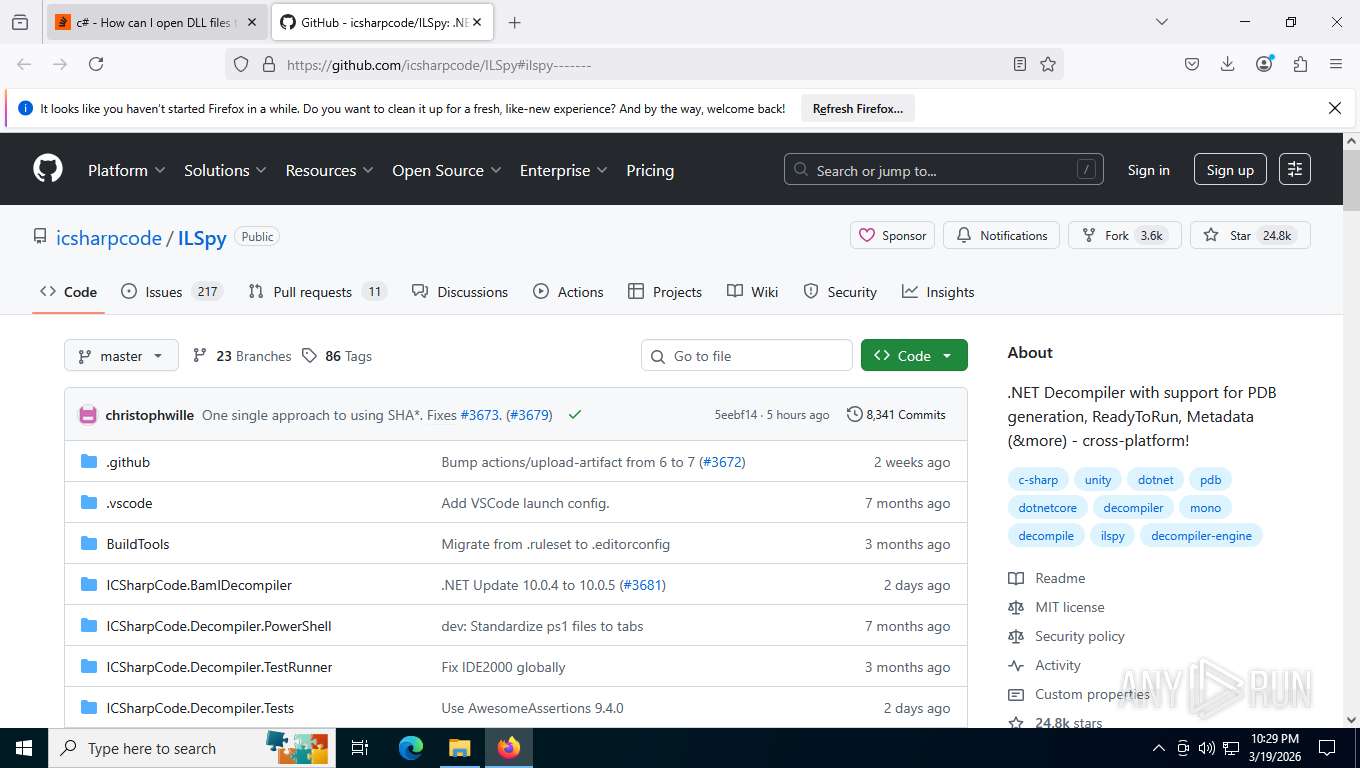Open Firefox reader view icon in address bar
Image resolution: width=1360 pixels, height=768 pixels.
click(x=1020, y=64)
